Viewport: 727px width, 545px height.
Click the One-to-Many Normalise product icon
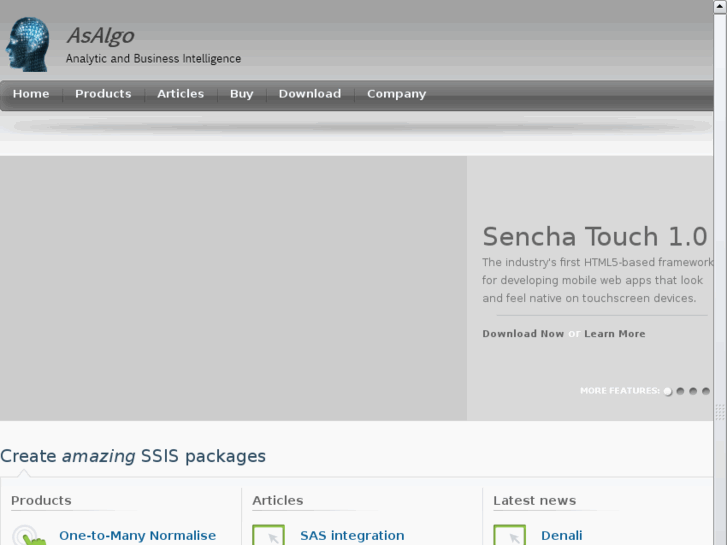[29, 536]
